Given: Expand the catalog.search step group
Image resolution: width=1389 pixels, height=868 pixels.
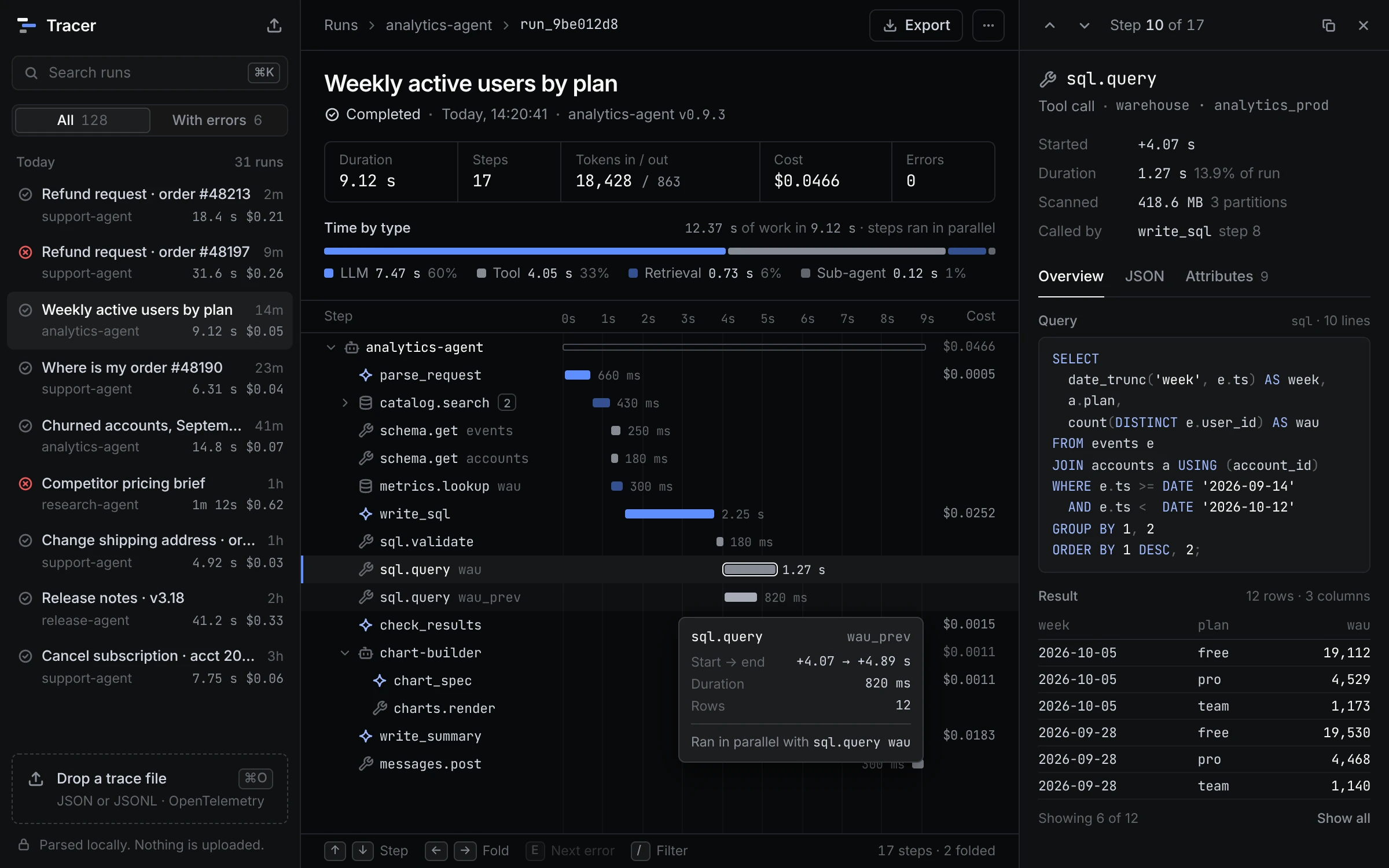Looking at the screenshot, I should pyautogui.click(x=345, y=403).
